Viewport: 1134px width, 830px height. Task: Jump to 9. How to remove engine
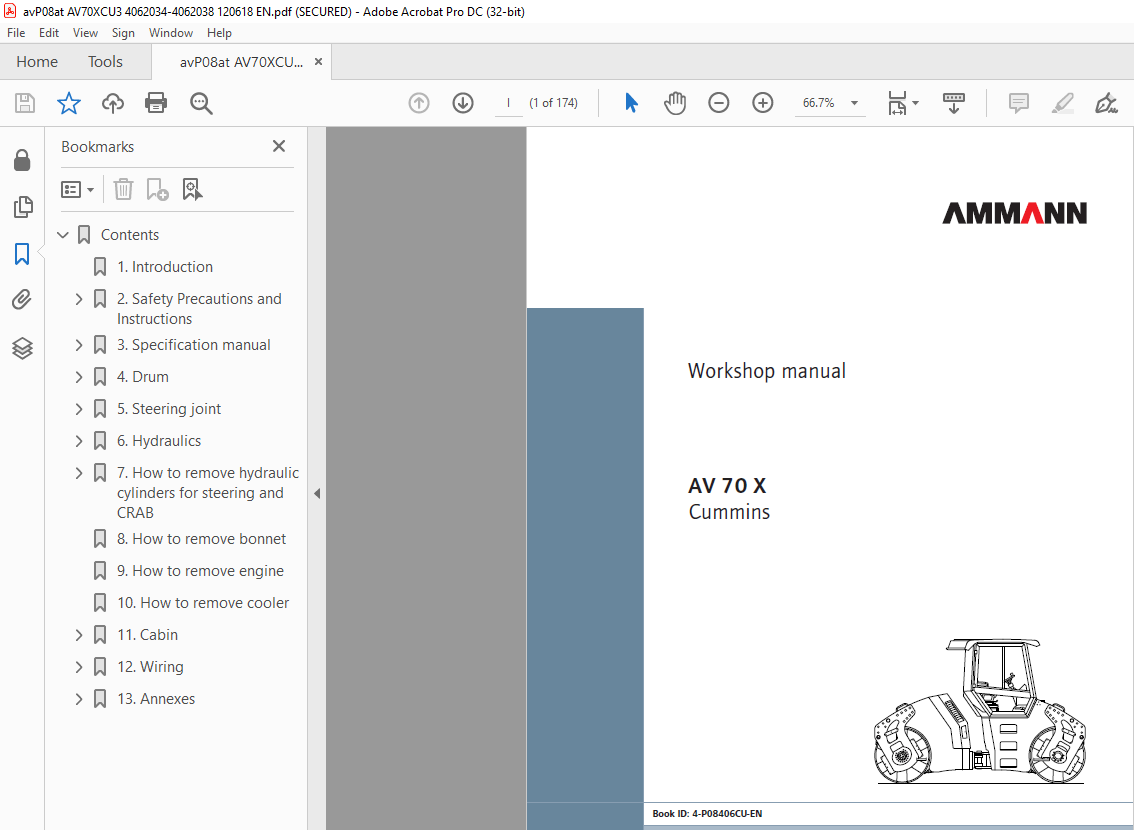pyautogui.click(x=200, y=570)
